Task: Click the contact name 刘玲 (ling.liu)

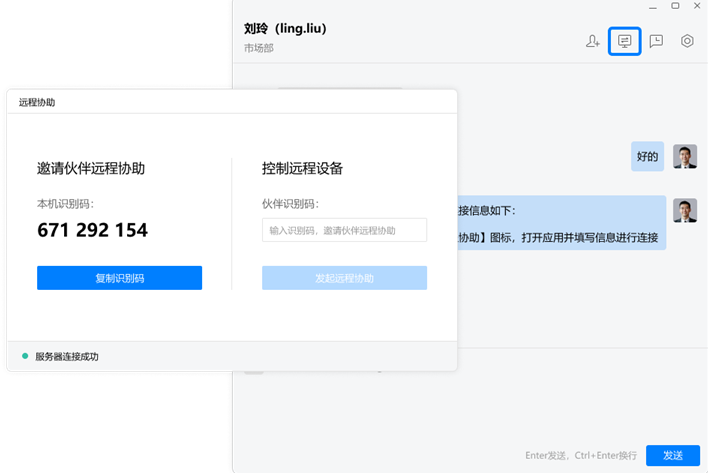Action: (x=285, y=28)
